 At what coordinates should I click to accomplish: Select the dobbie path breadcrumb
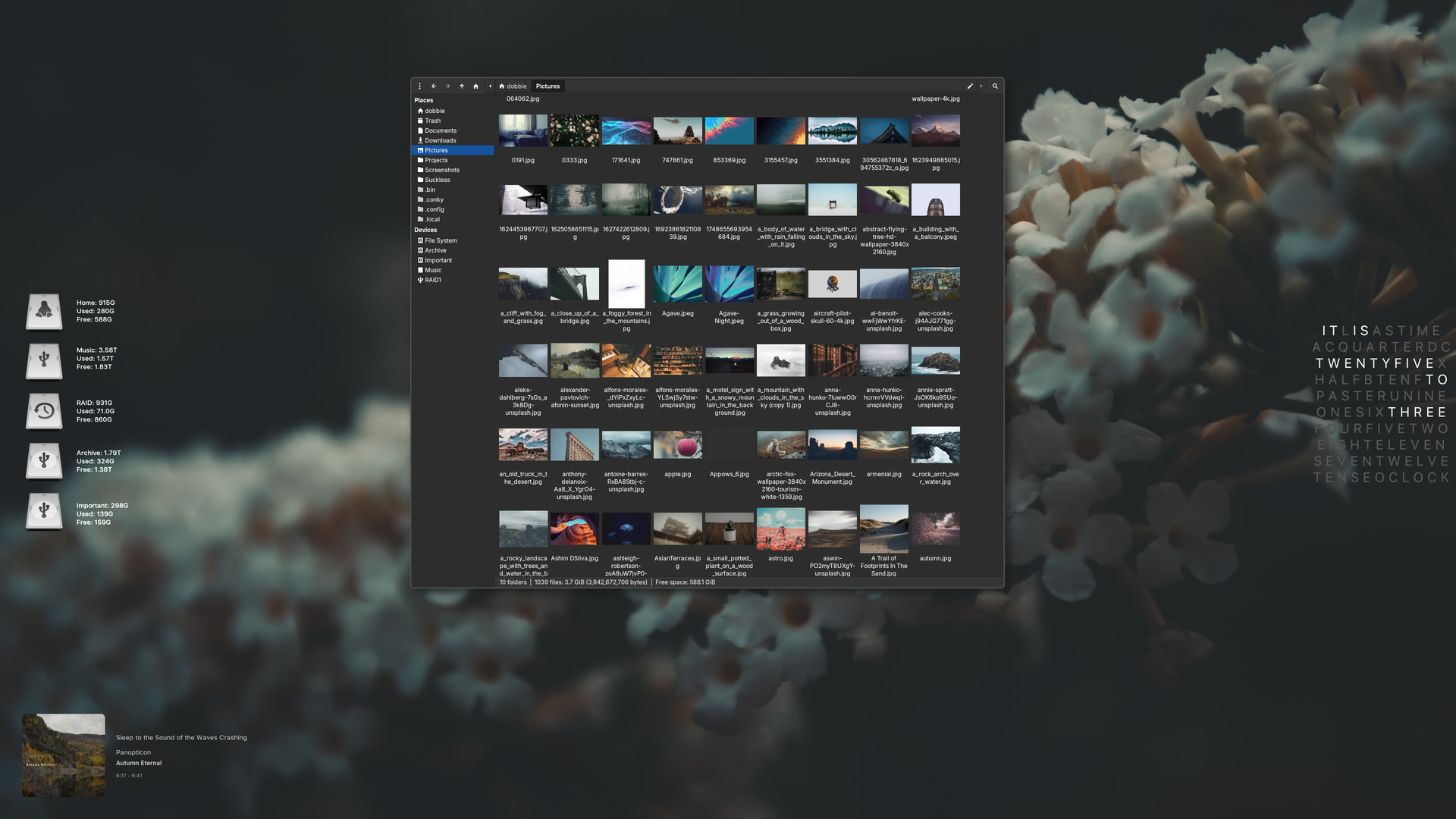coord(513,86)
